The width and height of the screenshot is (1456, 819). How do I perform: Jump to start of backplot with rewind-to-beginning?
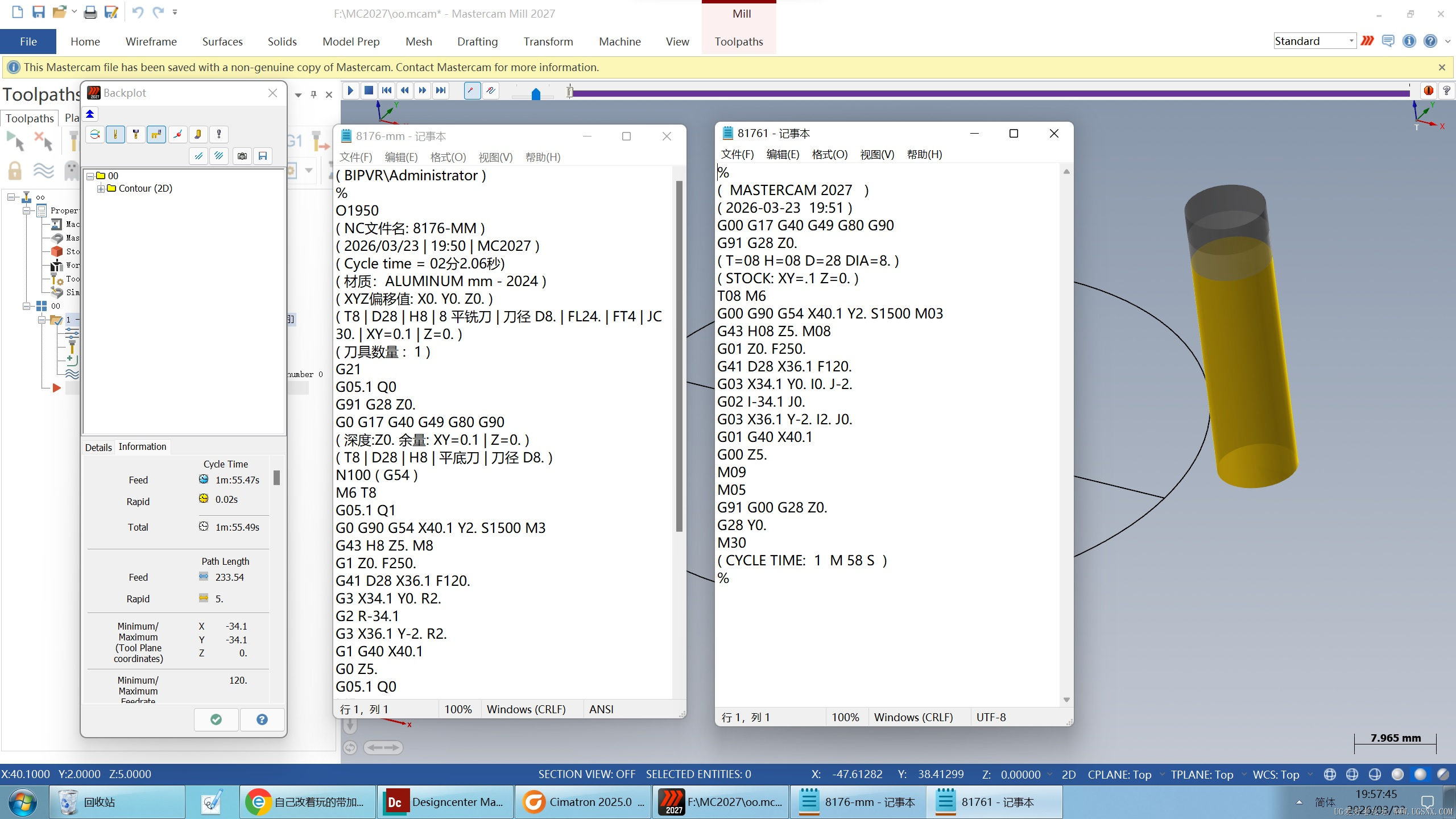pyautogui.click(x=387, y=90)
